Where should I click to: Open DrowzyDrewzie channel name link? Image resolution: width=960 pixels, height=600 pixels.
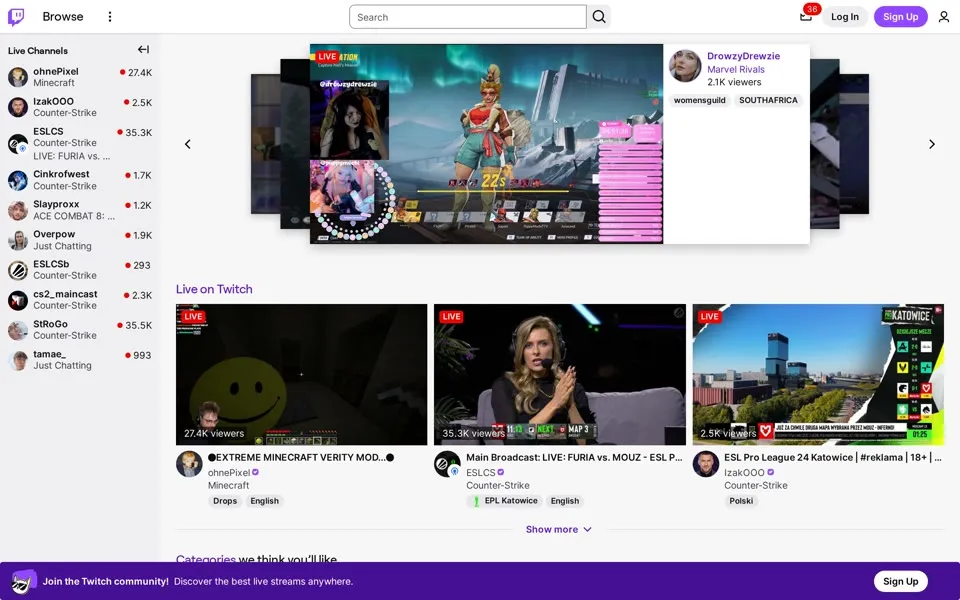743,56
